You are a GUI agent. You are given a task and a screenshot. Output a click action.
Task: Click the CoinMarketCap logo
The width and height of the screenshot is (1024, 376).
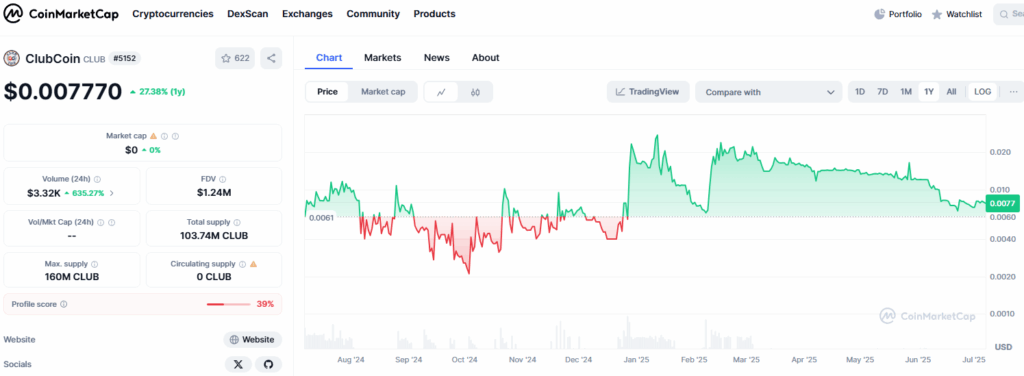pos(60,14)
